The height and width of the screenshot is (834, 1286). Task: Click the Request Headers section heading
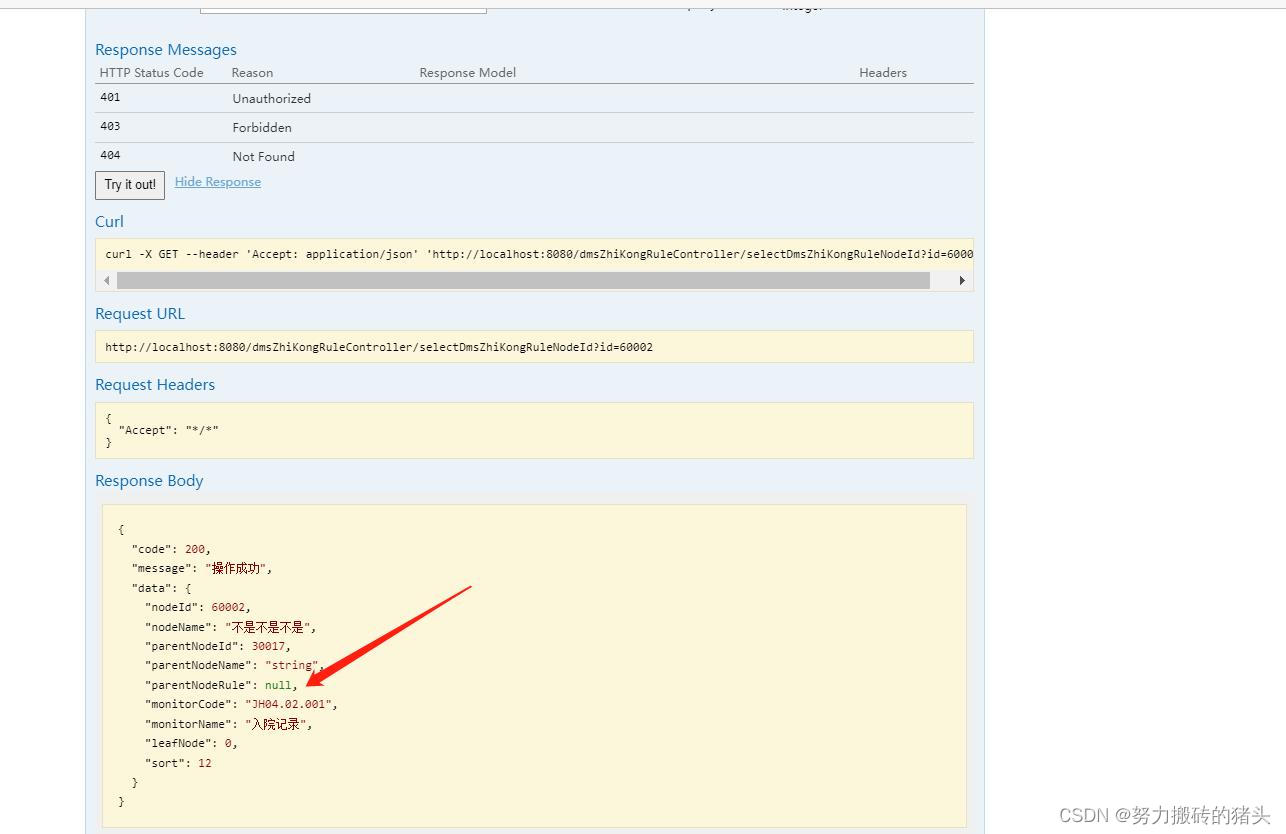pyautogui.click(x=155, y=385)
